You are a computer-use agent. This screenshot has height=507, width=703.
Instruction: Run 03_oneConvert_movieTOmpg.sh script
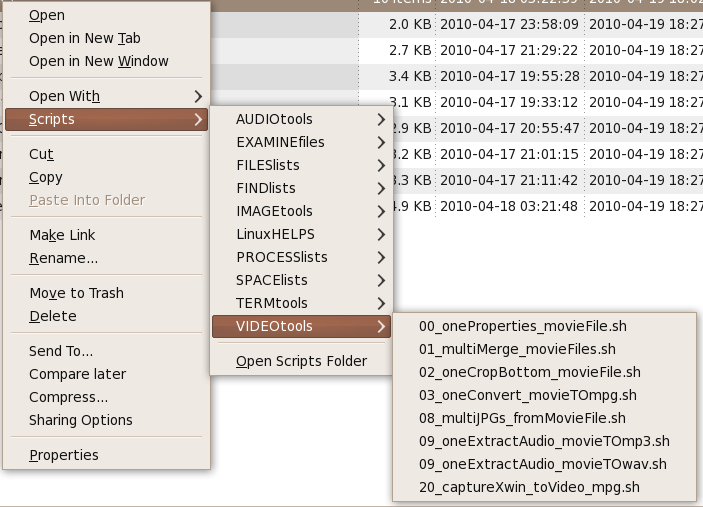[527, 395]
